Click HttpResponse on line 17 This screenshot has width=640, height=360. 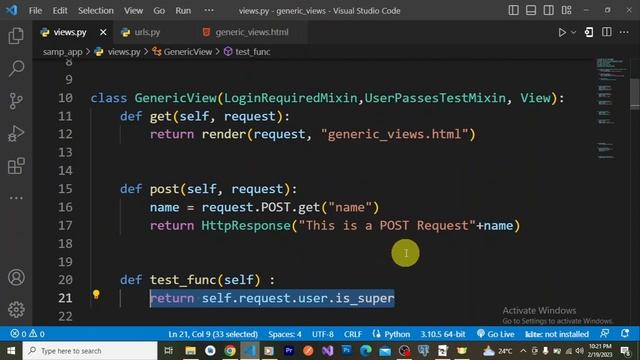pyautogui.click(x=246, y=225)
